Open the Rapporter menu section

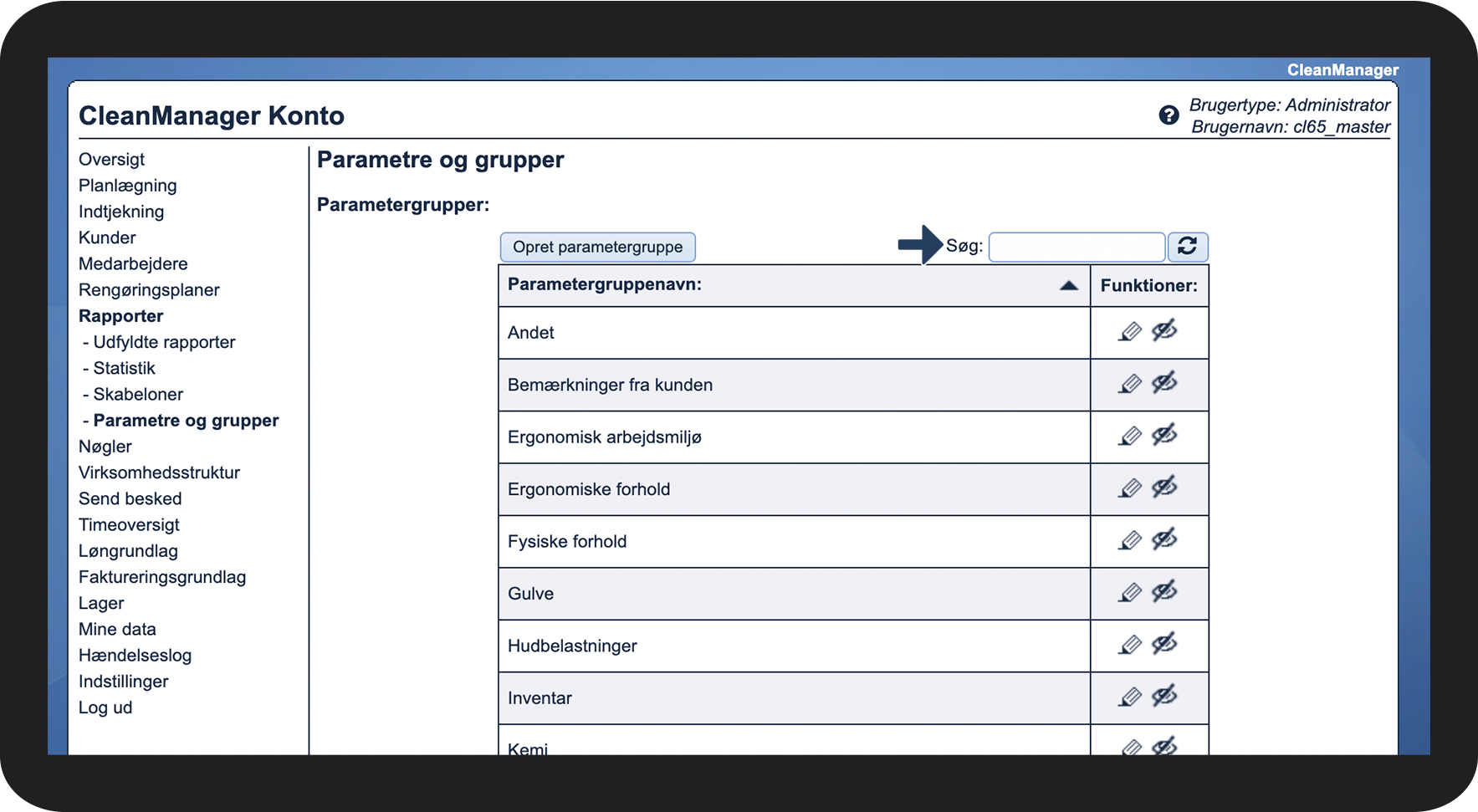(x=120, y=316)
